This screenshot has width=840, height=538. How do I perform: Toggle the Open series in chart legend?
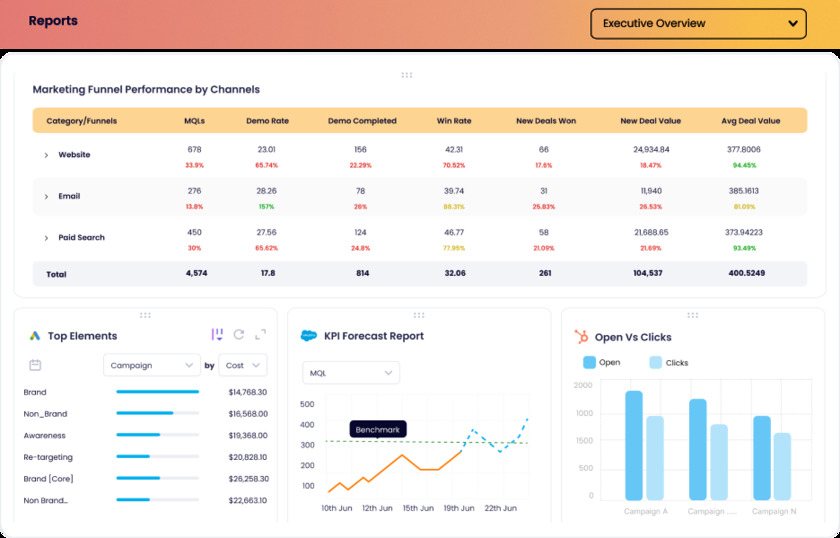click(x=589, y=363)
